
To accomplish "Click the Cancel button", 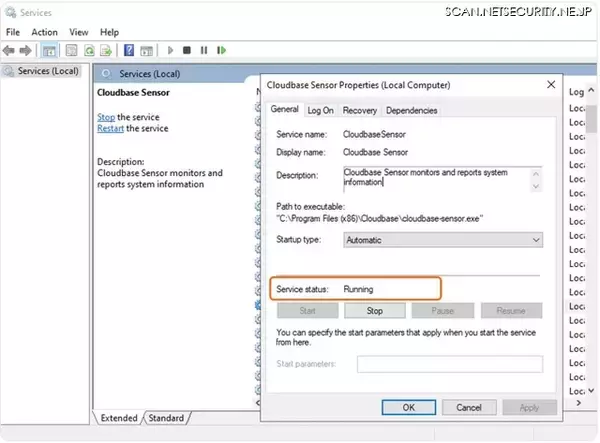I will tap(469, 407).
